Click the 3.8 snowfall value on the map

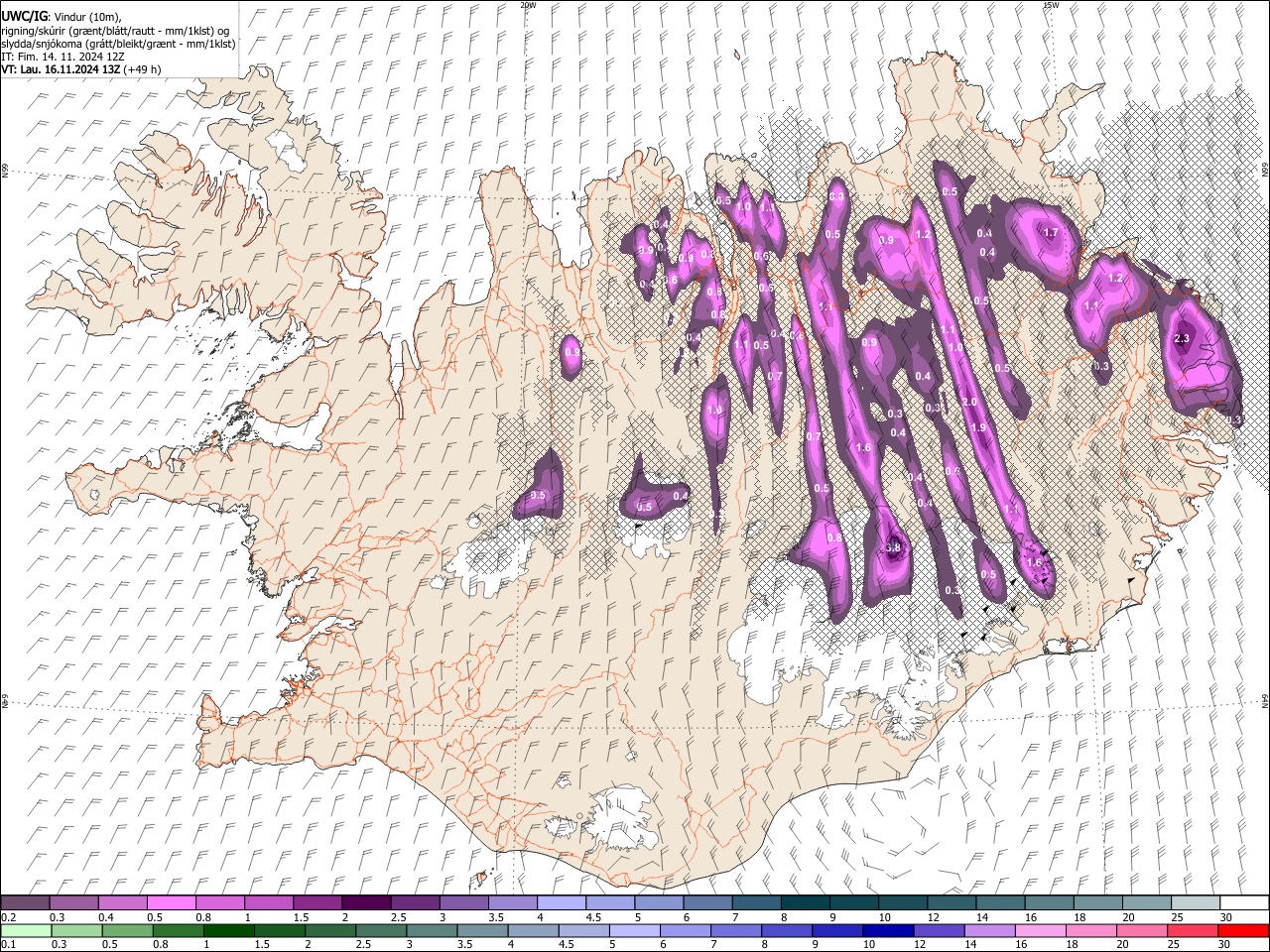pos(892,547)
